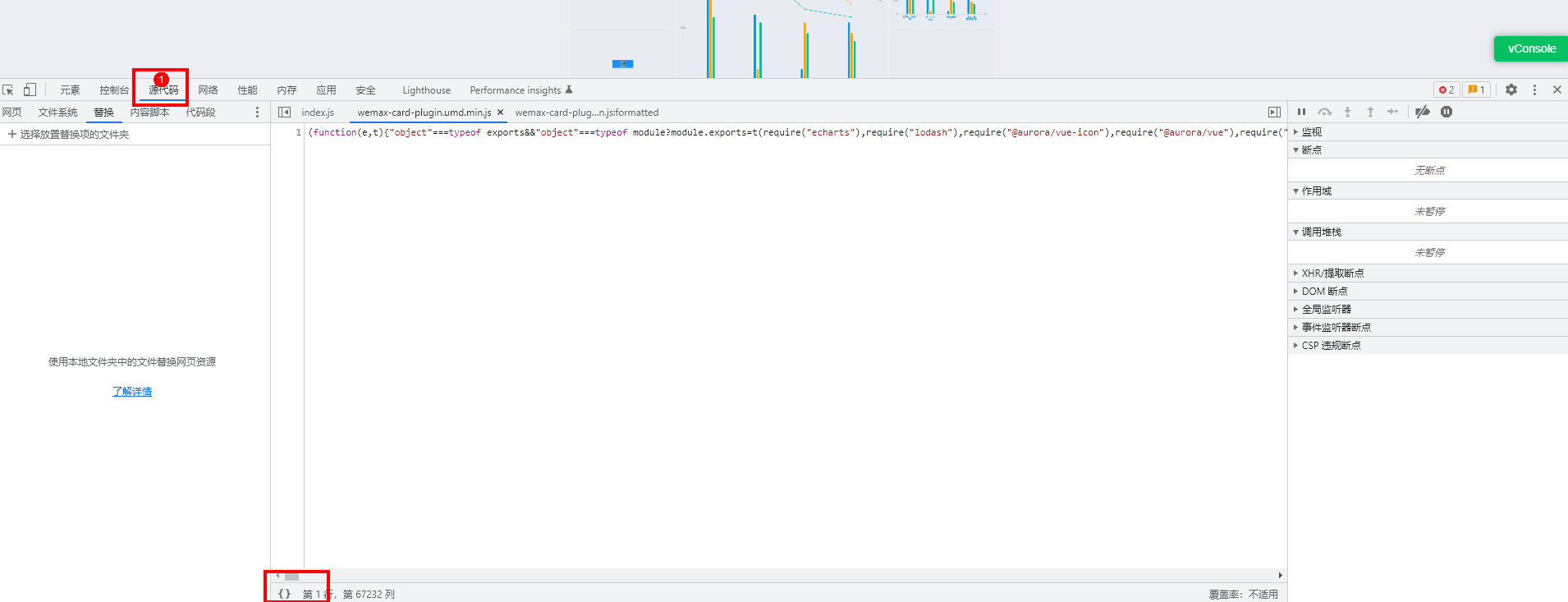The width and height of the screenshot is (1568, 602).
Task: Select the 文件系统 navigator tab
Action: (x=57, y=113)
